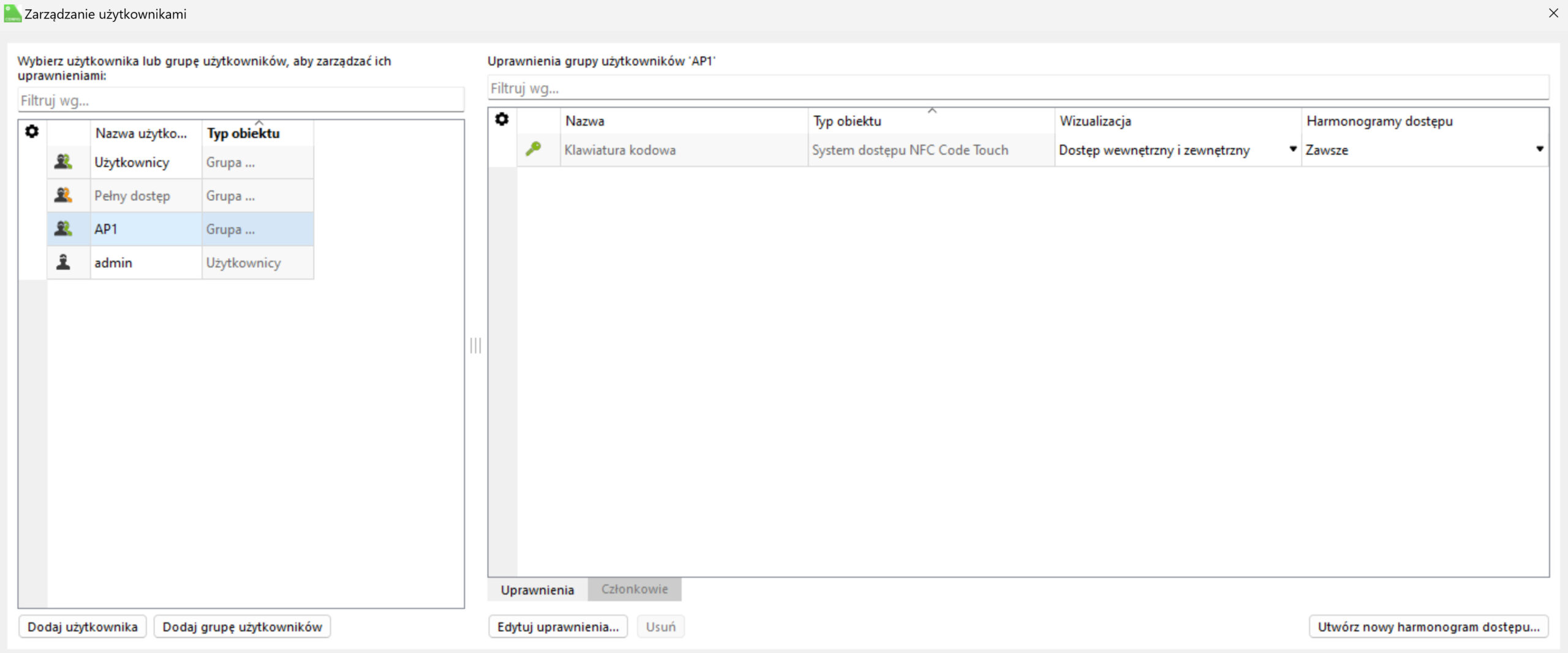Click the Pełny dostęp group icon

pos(63,195)
